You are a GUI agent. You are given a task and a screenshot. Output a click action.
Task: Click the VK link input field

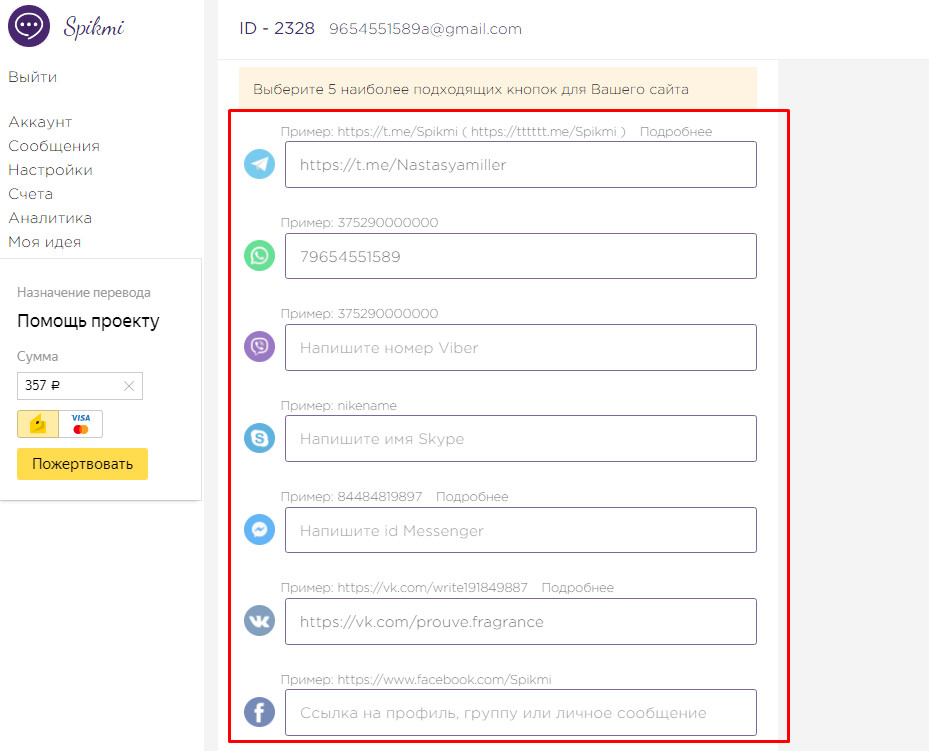pos(521,621)
